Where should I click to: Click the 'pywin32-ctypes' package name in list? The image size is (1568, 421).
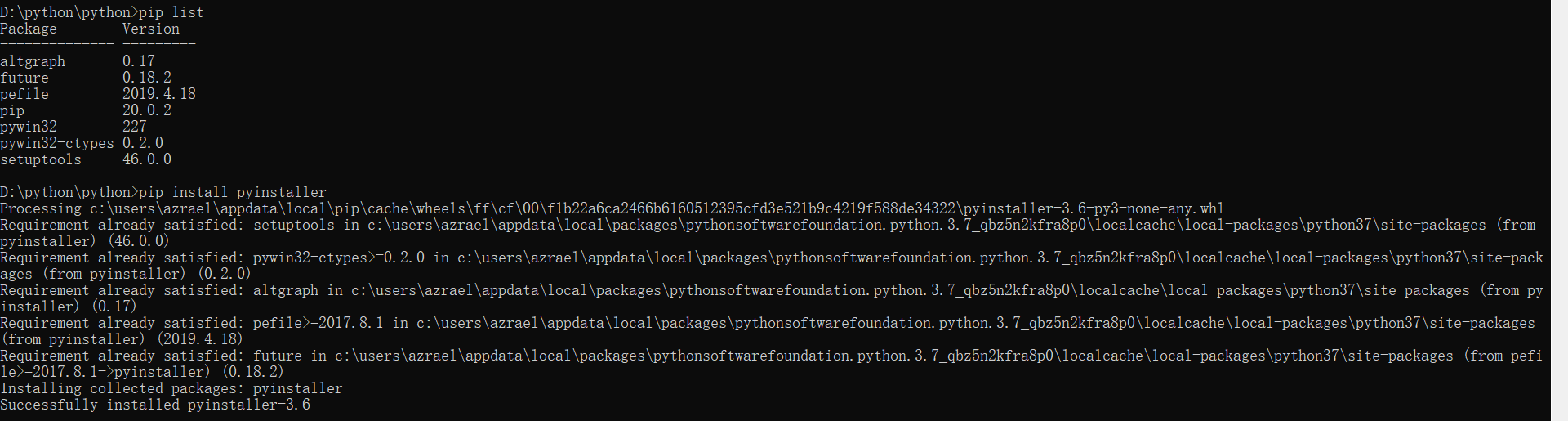[x=57, y=143]
